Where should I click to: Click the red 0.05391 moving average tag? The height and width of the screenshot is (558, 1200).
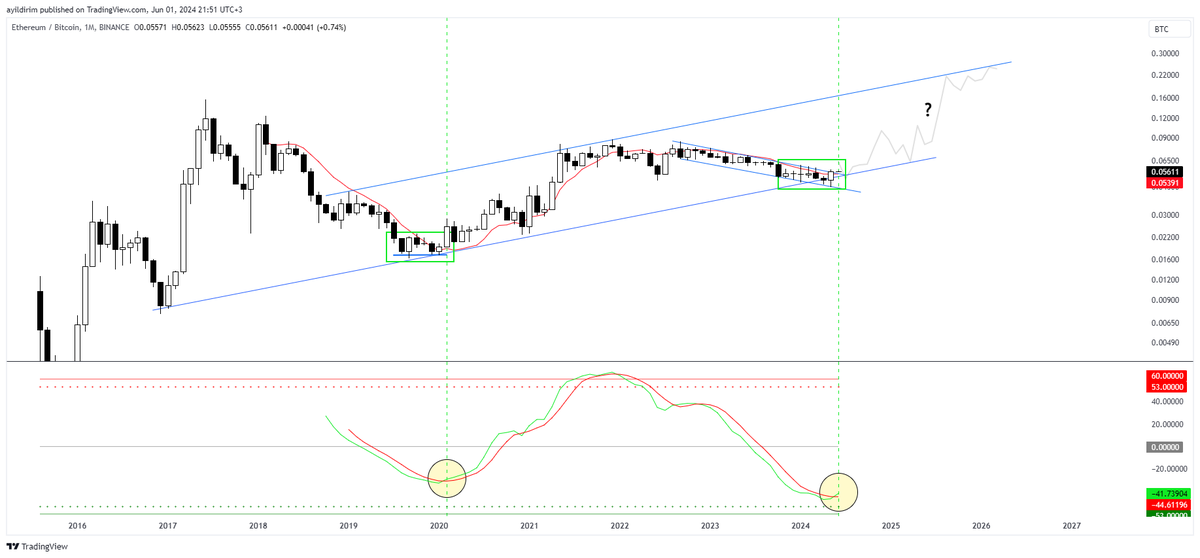pos(1165,183)
